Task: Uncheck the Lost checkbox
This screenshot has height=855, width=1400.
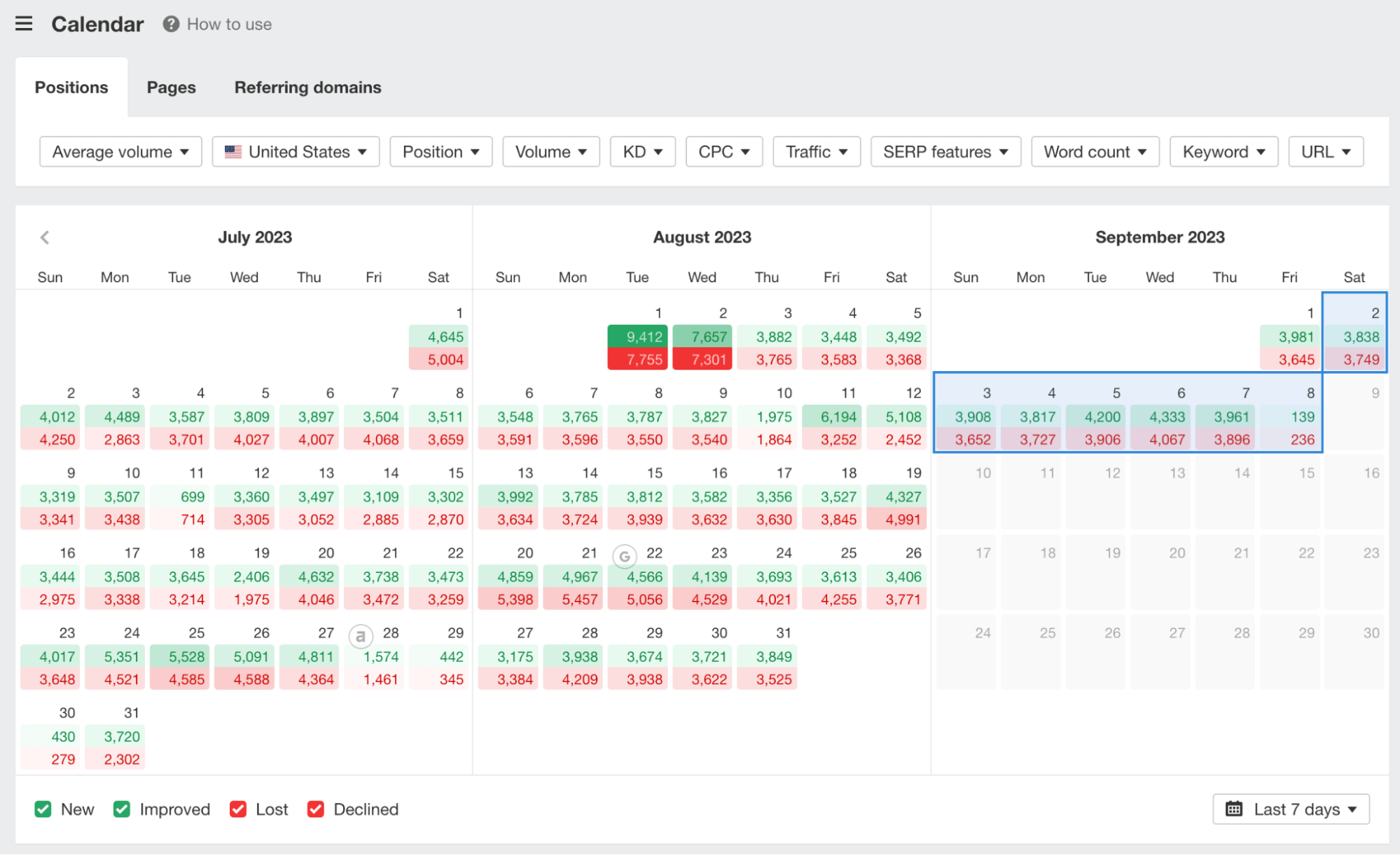Action: point(238,809)
